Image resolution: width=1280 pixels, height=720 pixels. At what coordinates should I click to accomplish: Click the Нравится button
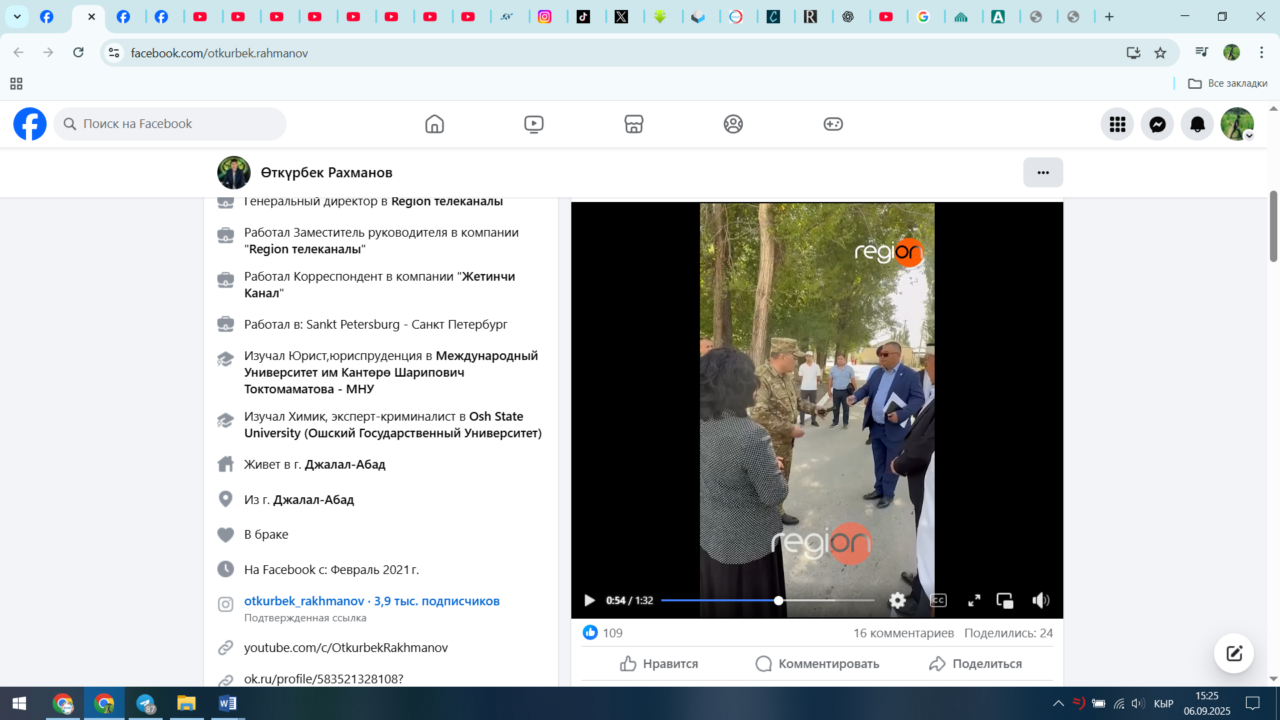pos(658,664)
